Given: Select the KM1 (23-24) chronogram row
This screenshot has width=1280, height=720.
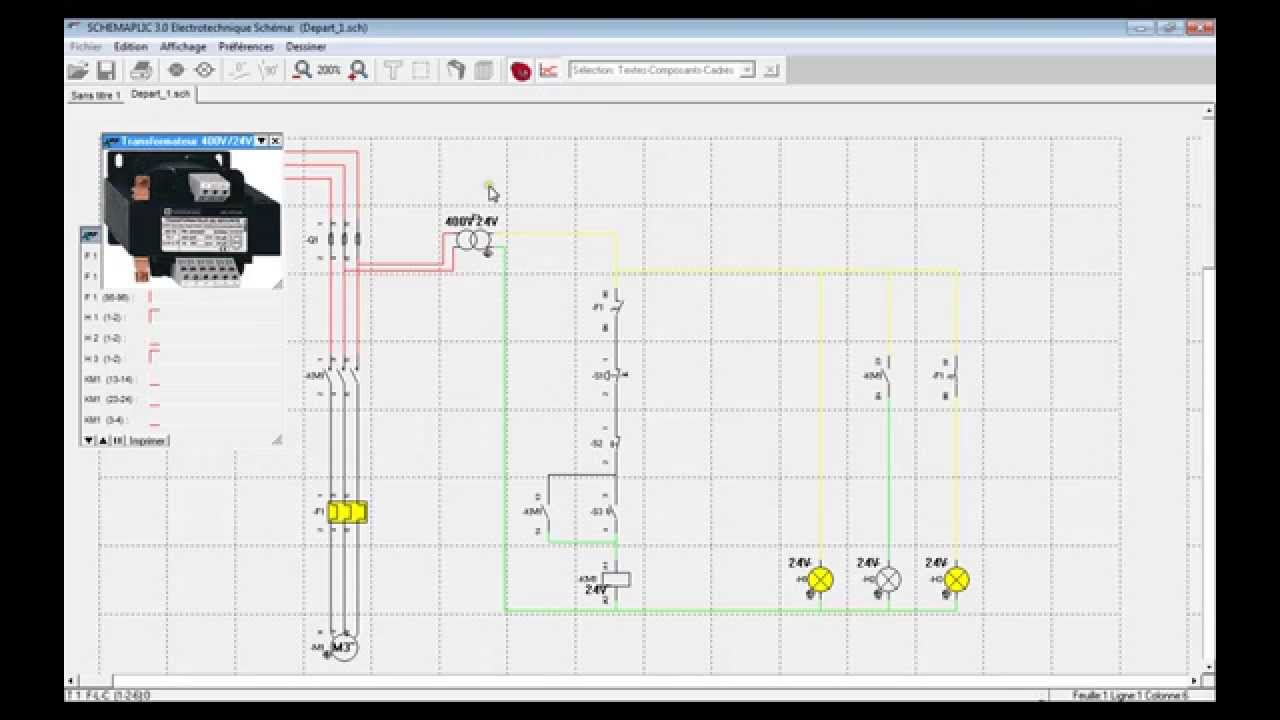Looking at the screenshot, I should tap(180, 399).
